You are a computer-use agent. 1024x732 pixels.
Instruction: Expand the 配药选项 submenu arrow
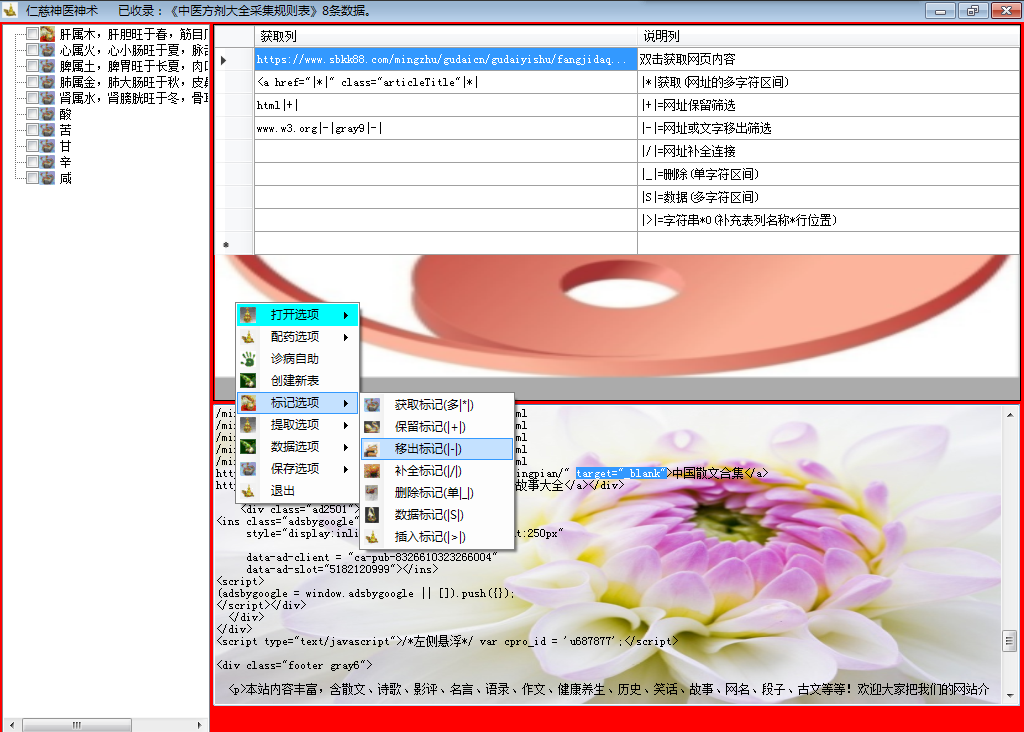point(346,337)
